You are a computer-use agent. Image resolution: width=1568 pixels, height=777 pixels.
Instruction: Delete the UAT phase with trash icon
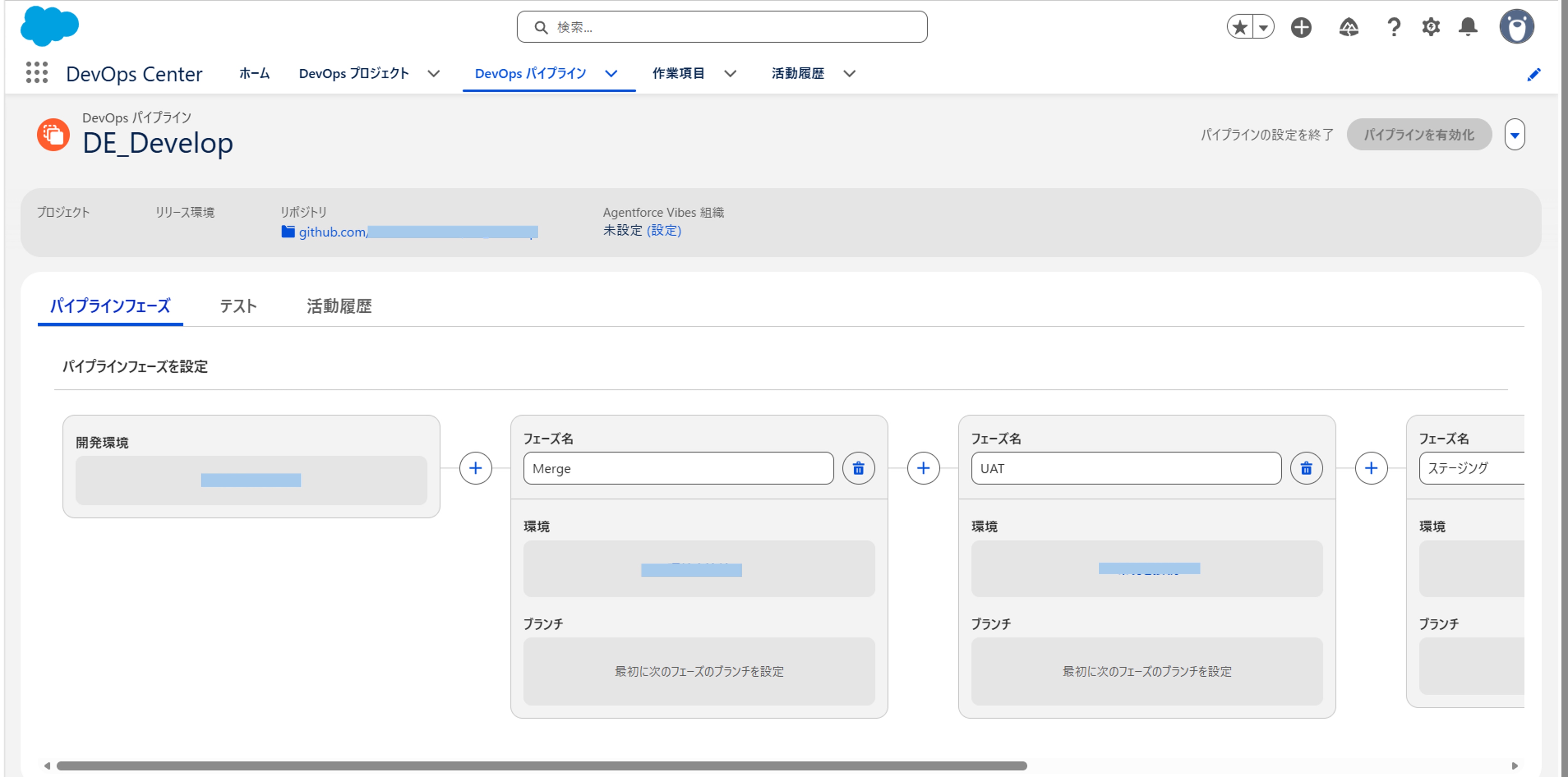coord(1306,468)
